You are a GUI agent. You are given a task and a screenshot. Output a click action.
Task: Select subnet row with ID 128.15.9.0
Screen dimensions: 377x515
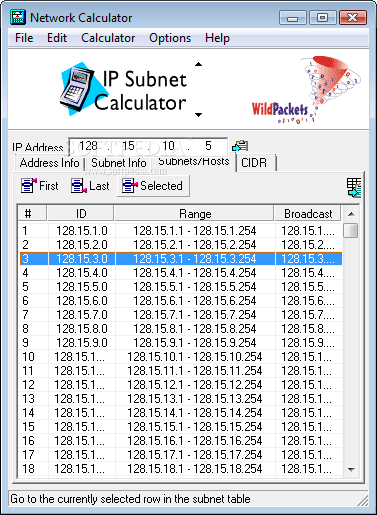tap(181, 343)
